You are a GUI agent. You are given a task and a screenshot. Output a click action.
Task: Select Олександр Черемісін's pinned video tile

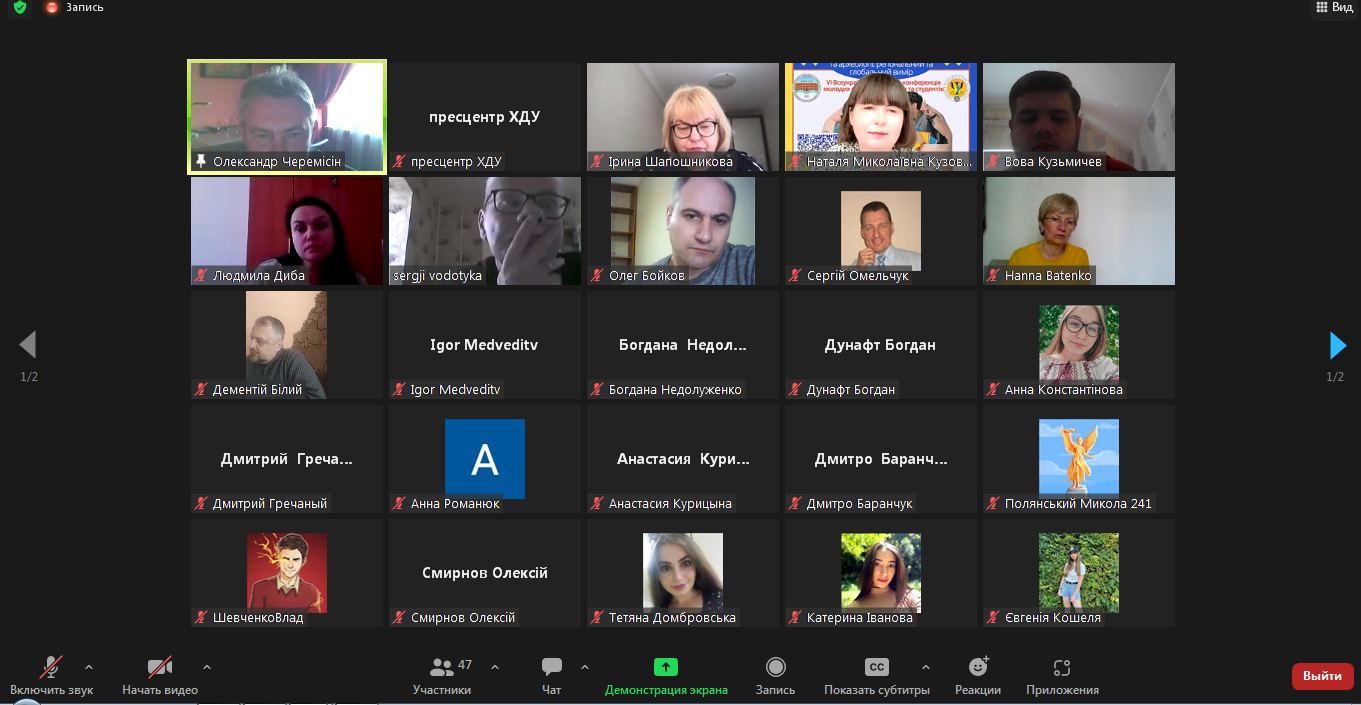(x=287, y=117)
